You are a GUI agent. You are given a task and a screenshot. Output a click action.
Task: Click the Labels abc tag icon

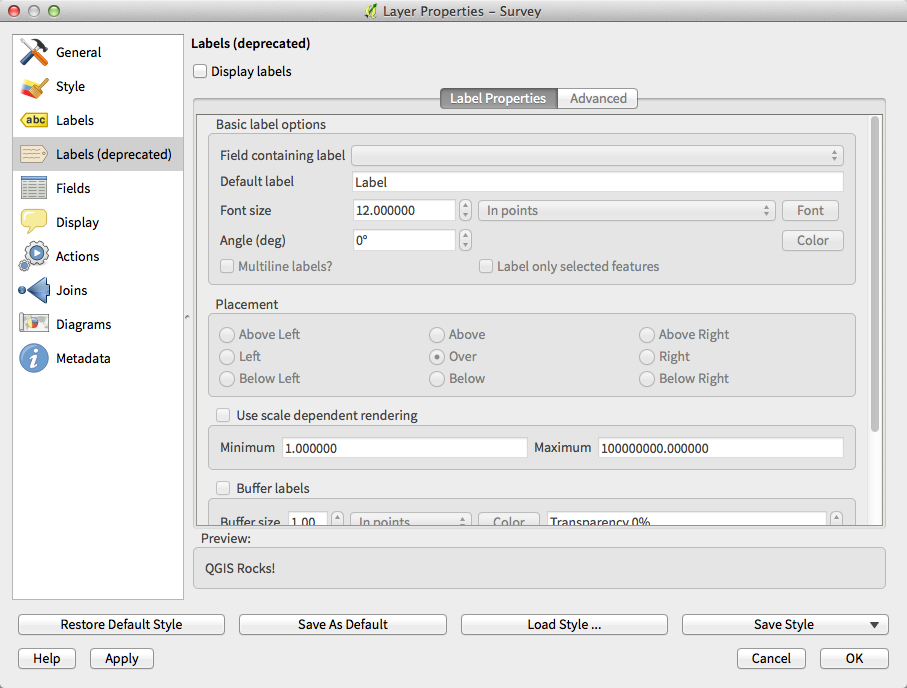(x=34, y=120)
